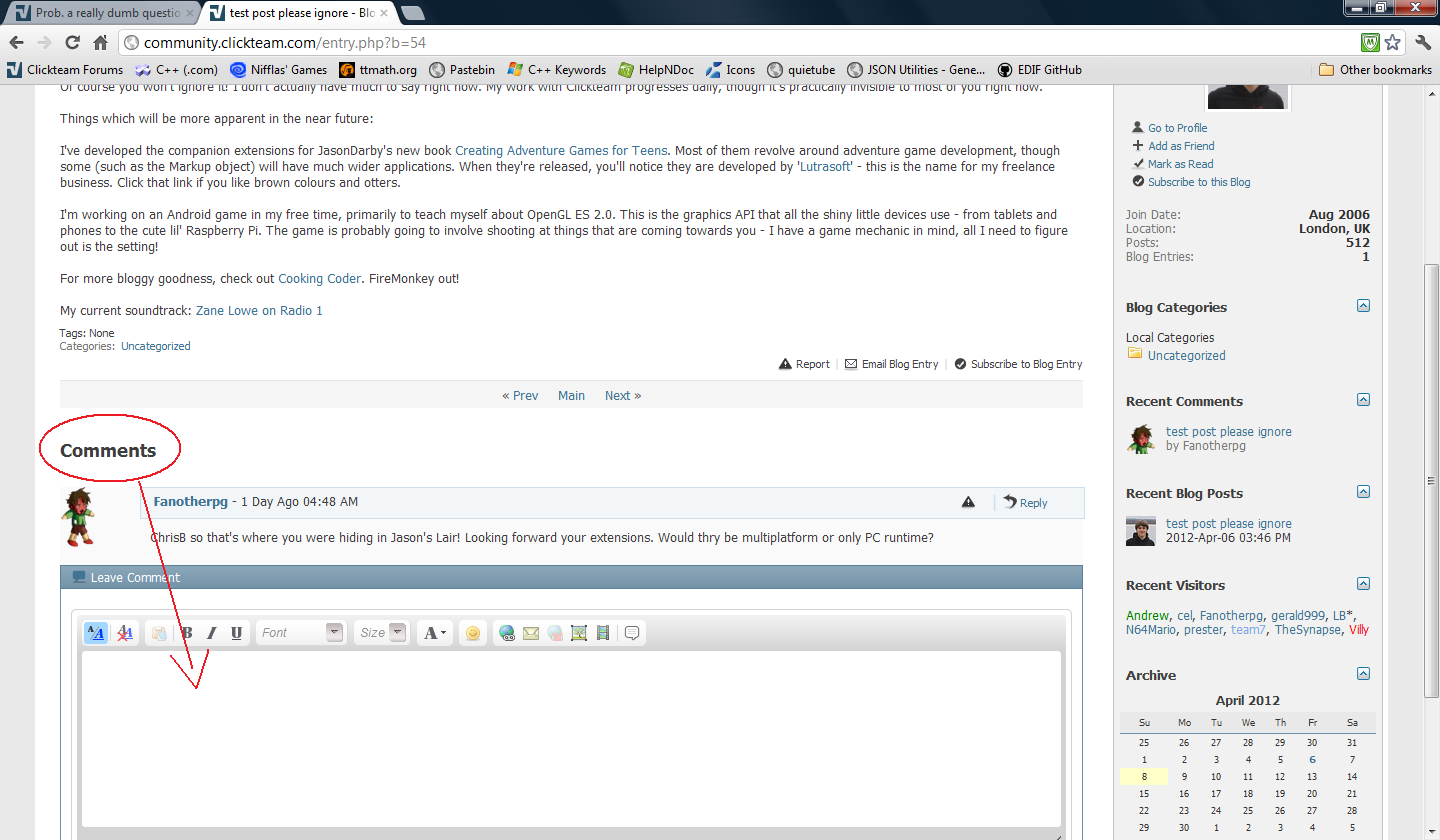Collapse the Blog Categories section

[1363, 306]
